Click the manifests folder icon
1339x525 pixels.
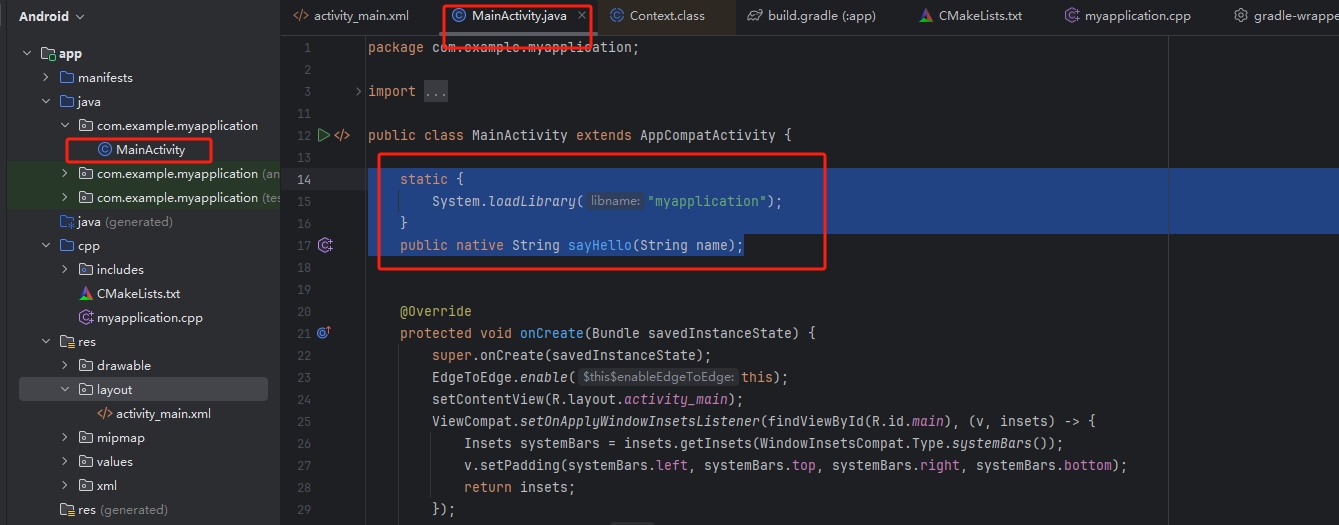67,78
